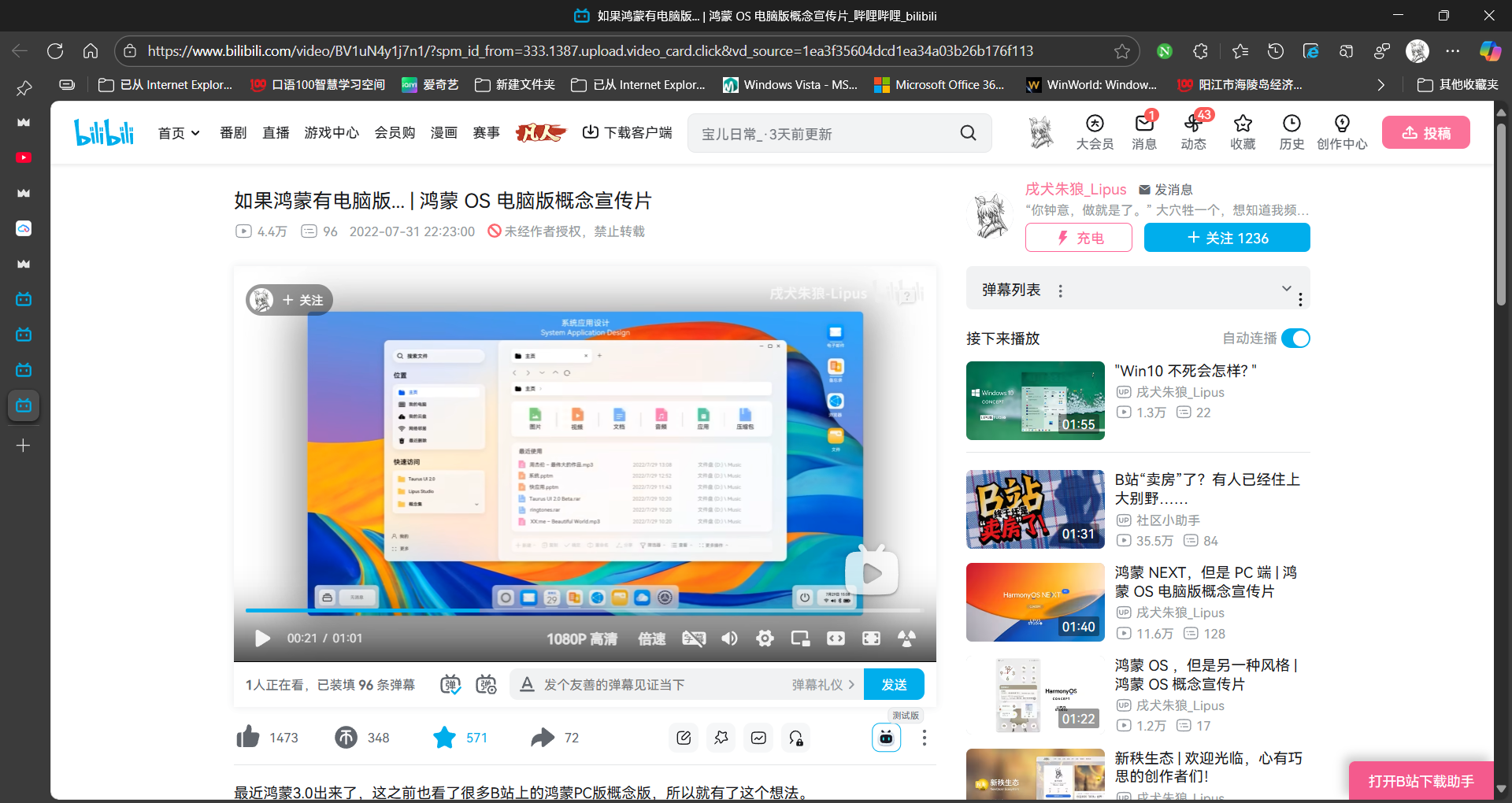The height and width of the screenshot is (803, 1512).
Task: Open the 大会员 icon
Action: [x=1095, y=132]
